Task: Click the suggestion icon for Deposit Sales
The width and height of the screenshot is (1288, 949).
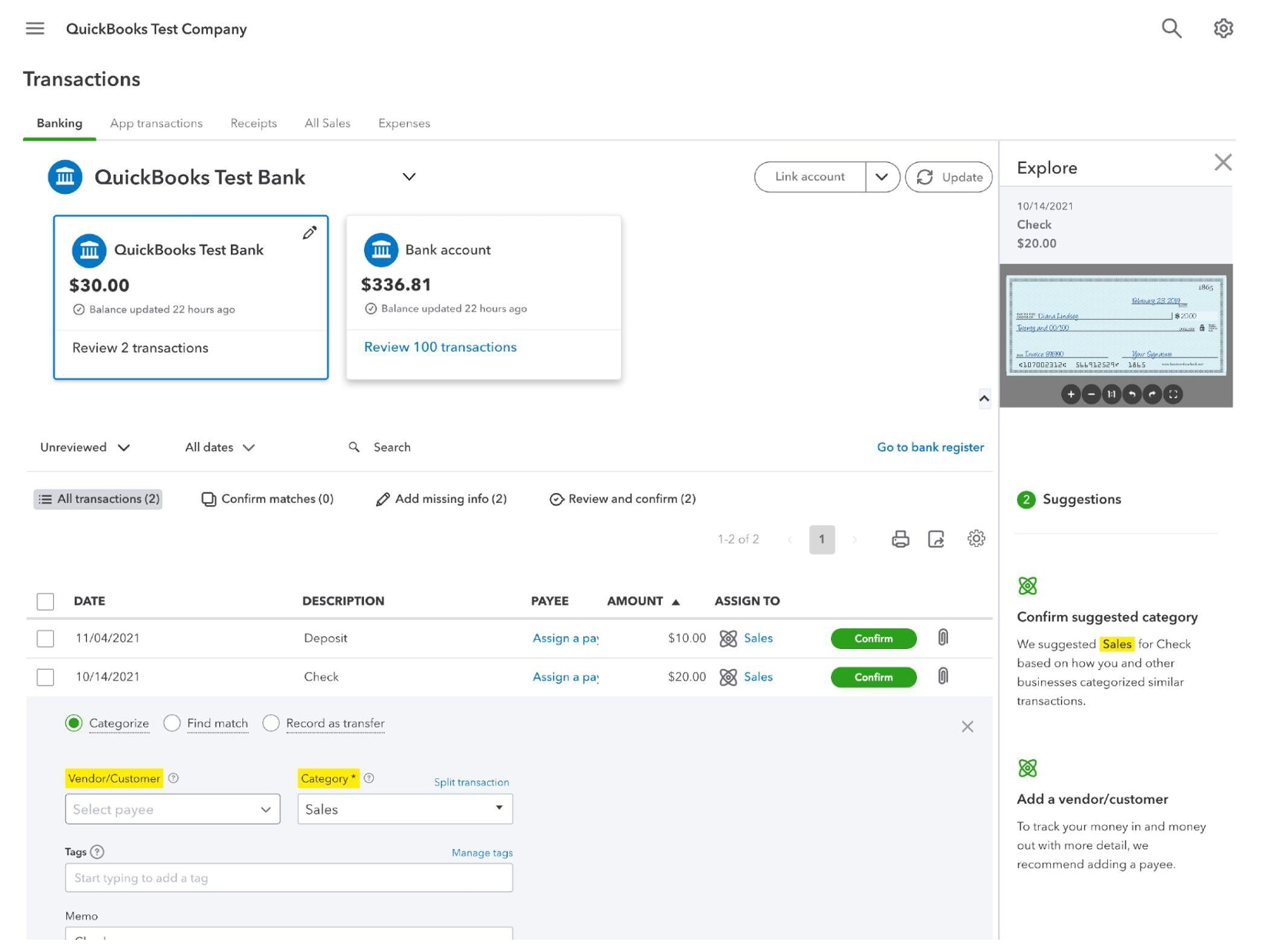Action: tap(728, 638)
